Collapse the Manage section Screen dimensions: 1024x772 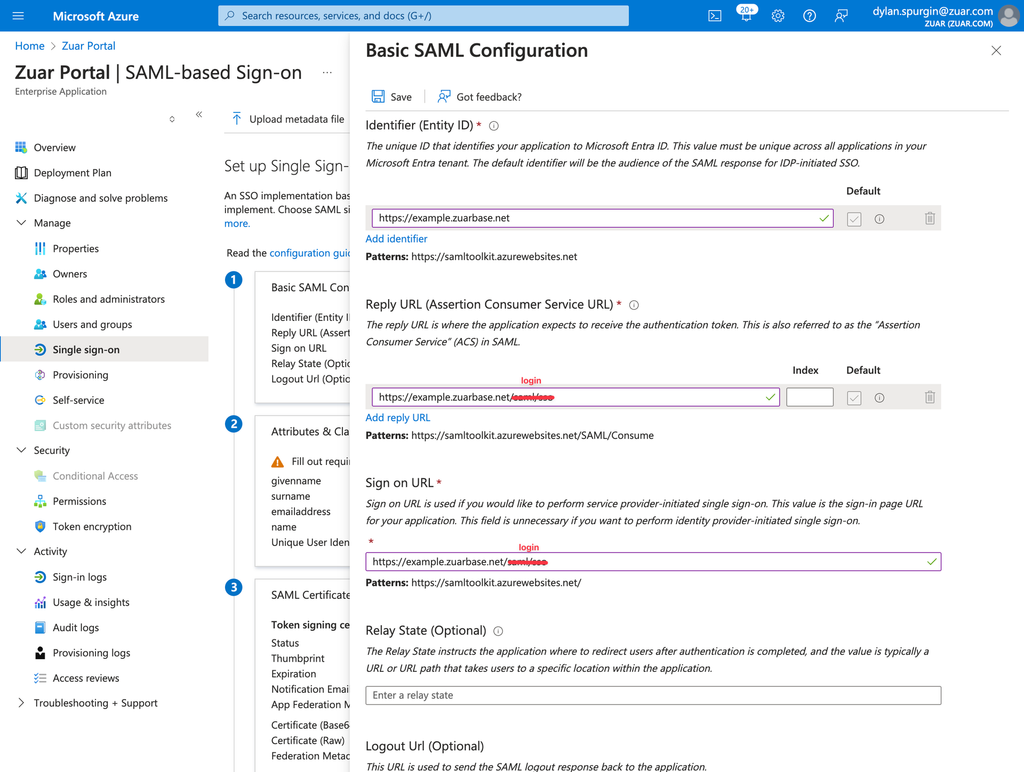[21, 223]
